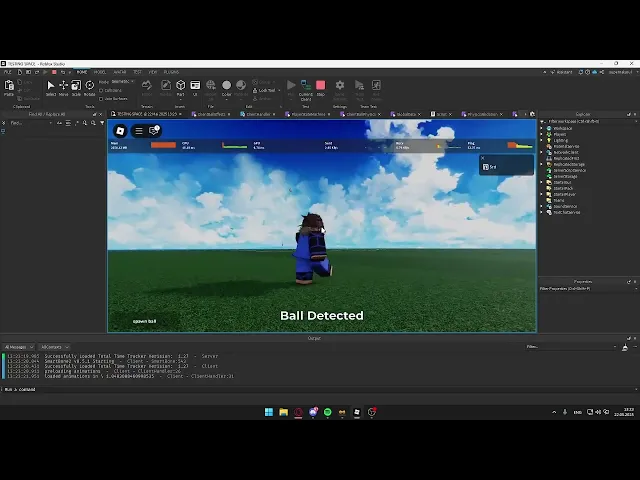Stop the running playtest
This screenshot has height=480, width=640.
(x=321, y=85)
